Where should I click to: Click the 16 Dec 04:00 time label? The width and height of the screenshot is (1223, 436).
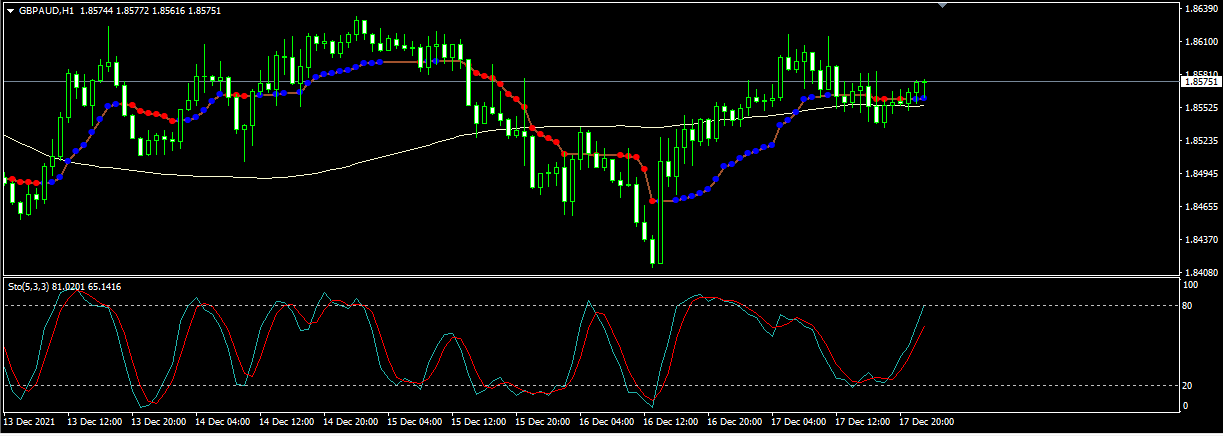coord(606,422)
